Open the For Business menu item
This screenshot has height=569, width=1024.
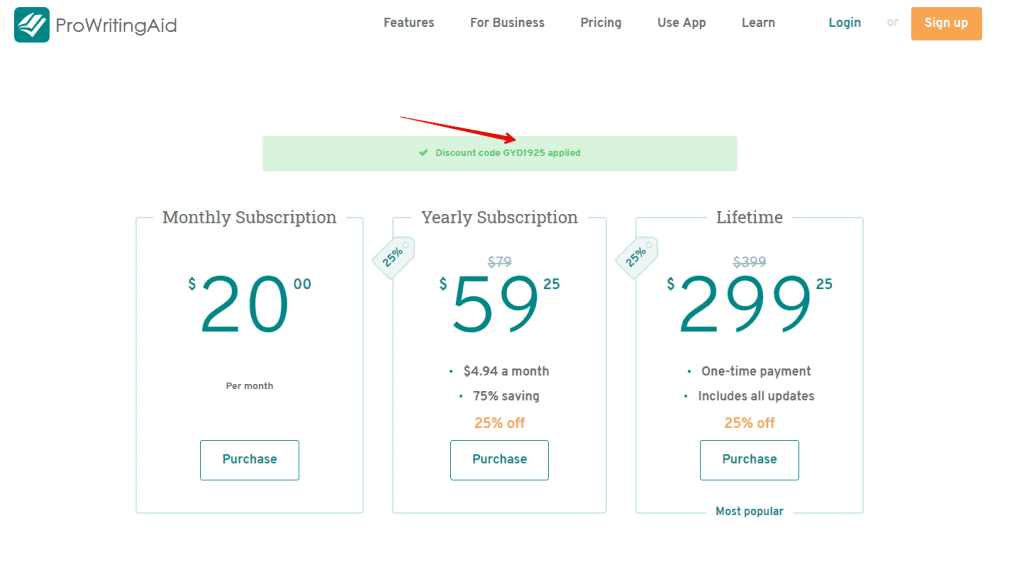(x=507, y=23)
